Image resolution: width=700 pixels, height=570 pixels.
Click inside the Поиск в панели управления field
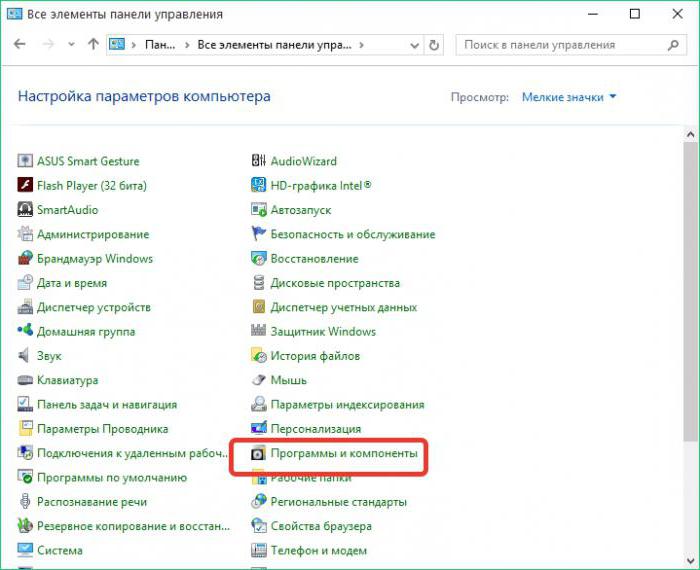(x=571, y=45)
